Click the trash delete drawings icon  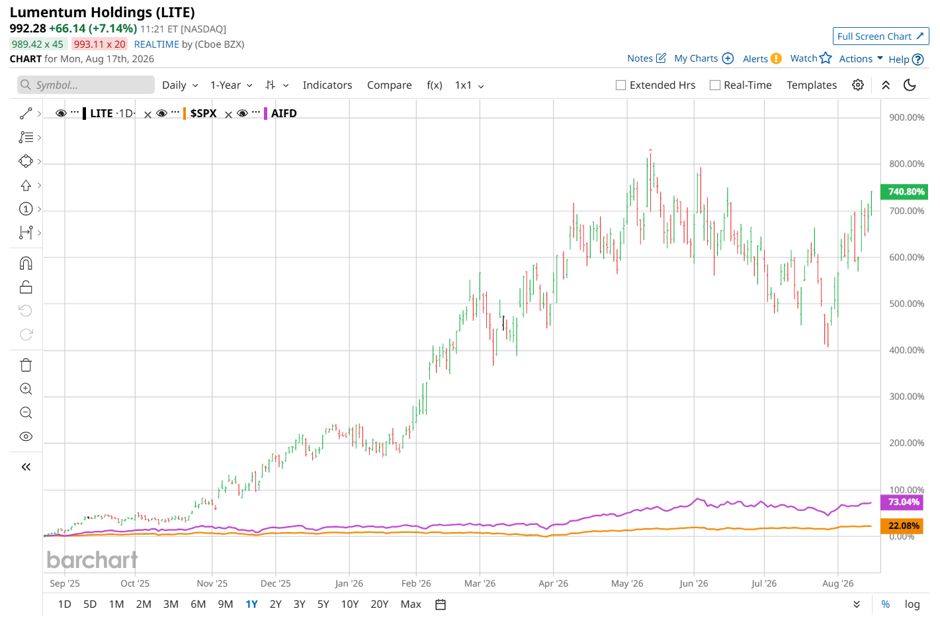(26, 365)
